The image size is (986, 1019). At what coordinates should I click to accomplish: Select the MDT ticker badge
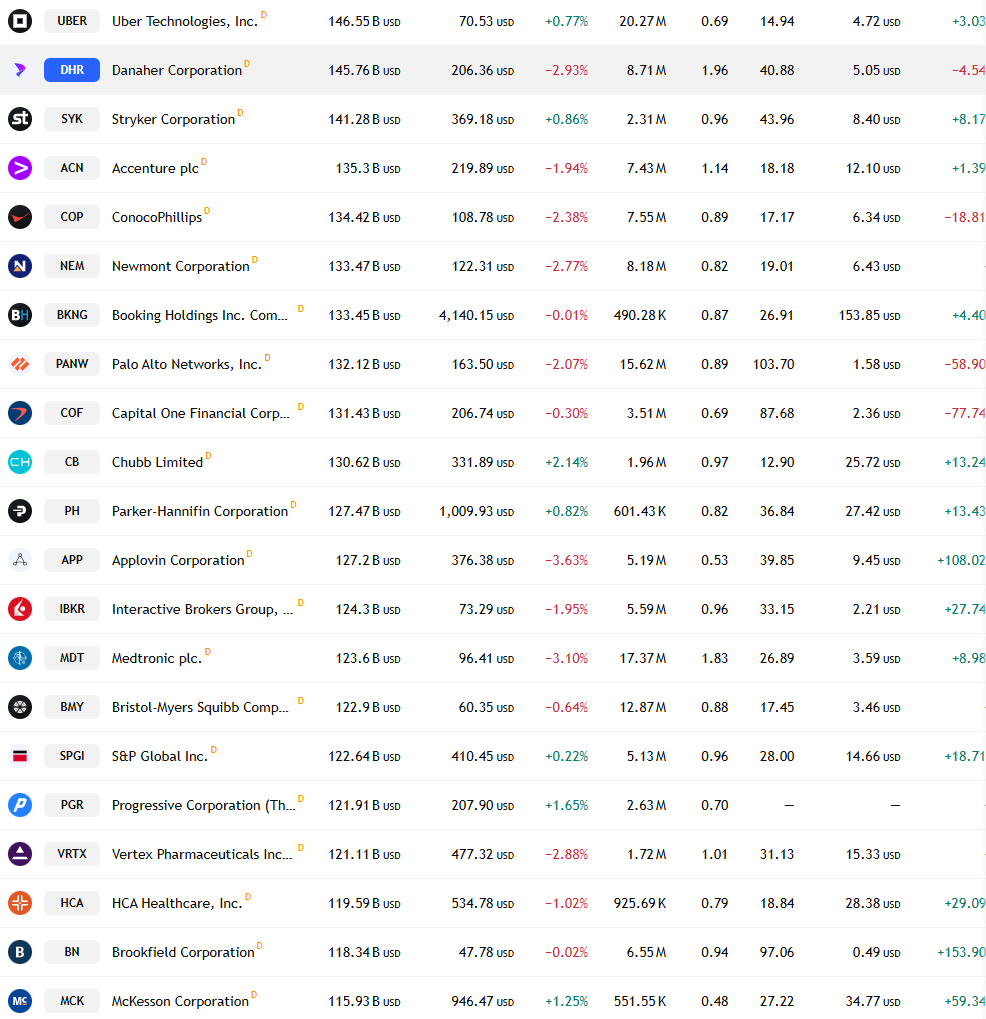pyautogui.click(x=72, y=658)
